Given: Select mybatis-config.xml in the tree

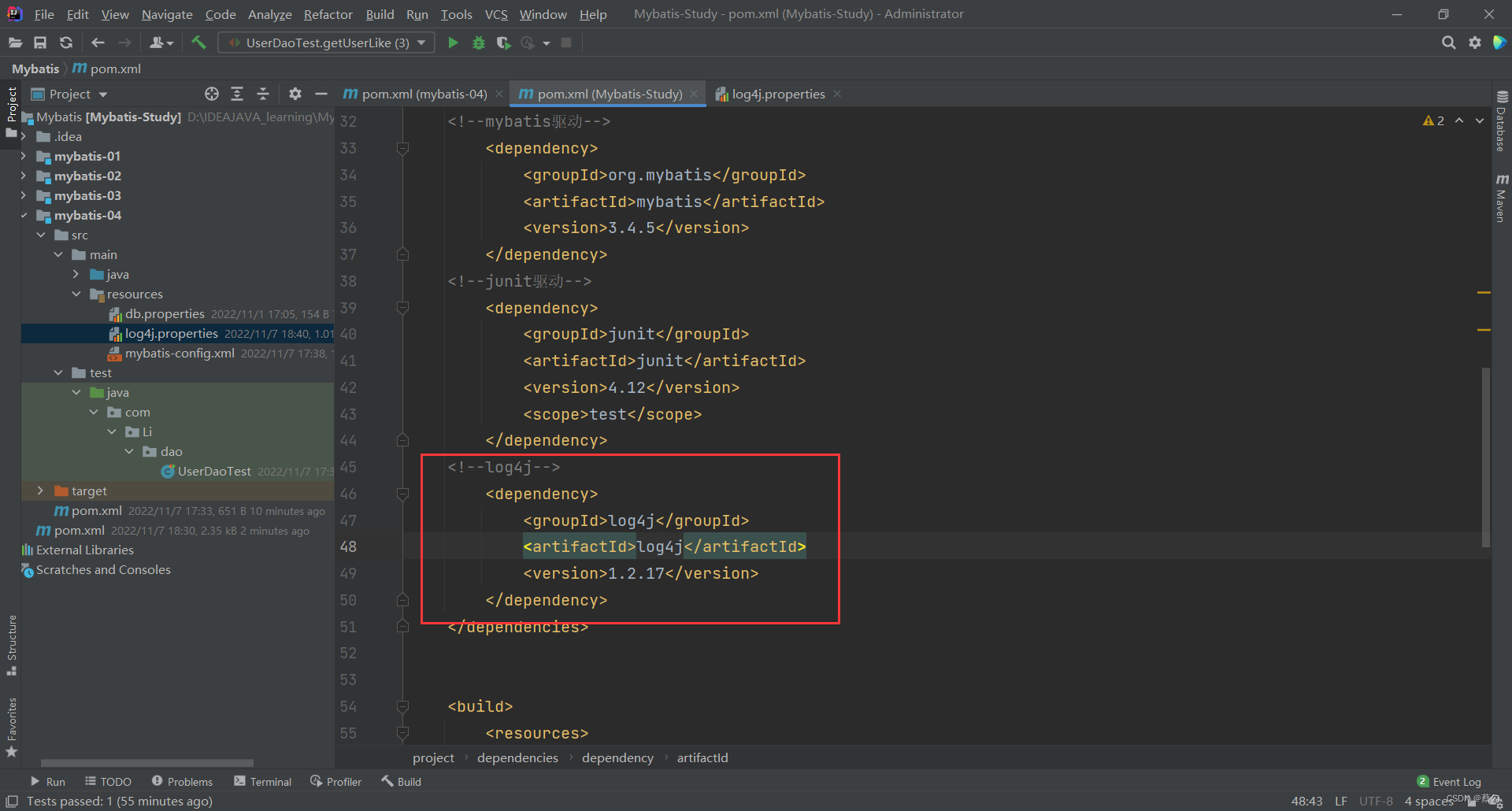Looking at the screenshot, I should 180,353.
